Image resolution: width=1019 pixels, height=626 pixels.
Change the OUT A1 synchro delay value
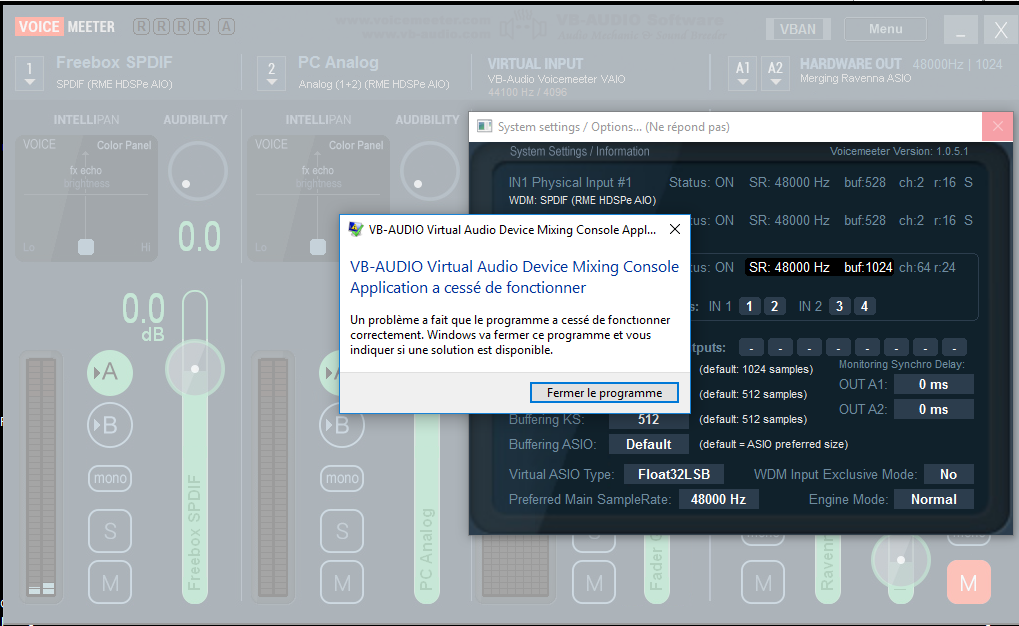(933, 384)
